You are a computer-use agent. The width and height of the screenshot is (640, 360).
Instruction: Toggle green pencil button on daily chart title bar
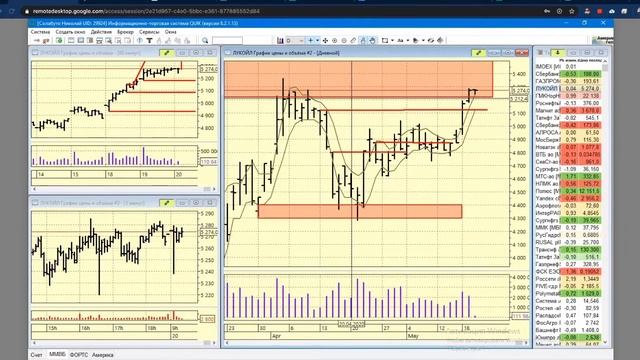tap(478, 53)
